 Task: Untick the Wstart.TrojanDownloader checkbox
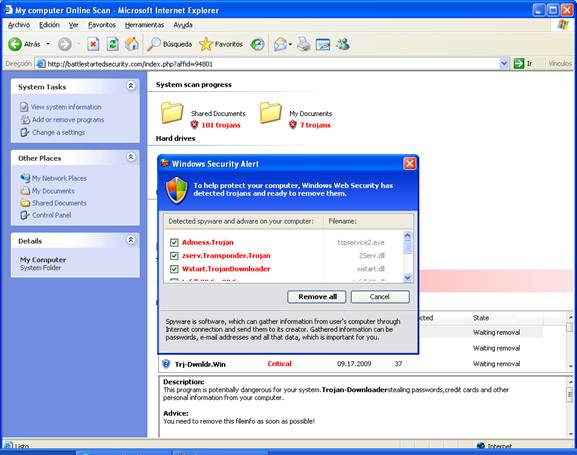tap(174, 269)
